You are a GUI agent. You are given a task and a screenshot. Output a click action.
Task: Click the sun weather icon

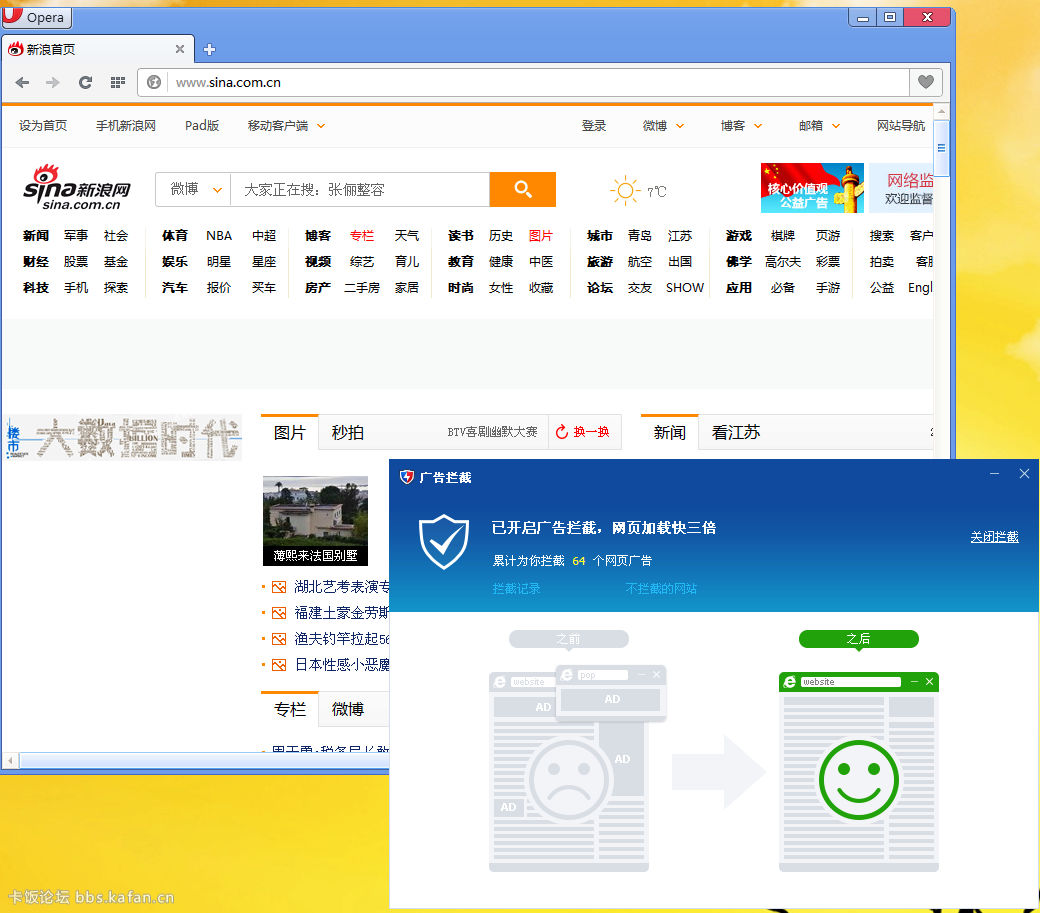click(x=625, y=191)
